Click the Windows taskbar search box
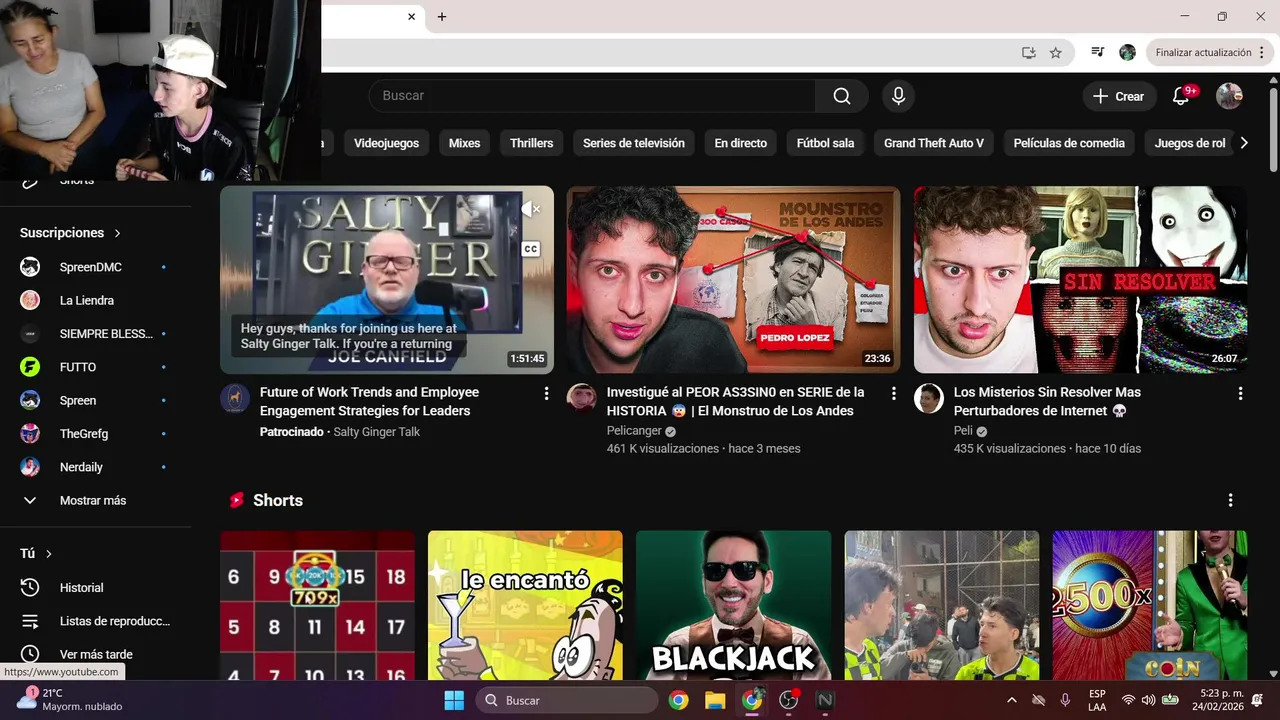Screen dimensions: 1280x720 [x=567, y=700]
